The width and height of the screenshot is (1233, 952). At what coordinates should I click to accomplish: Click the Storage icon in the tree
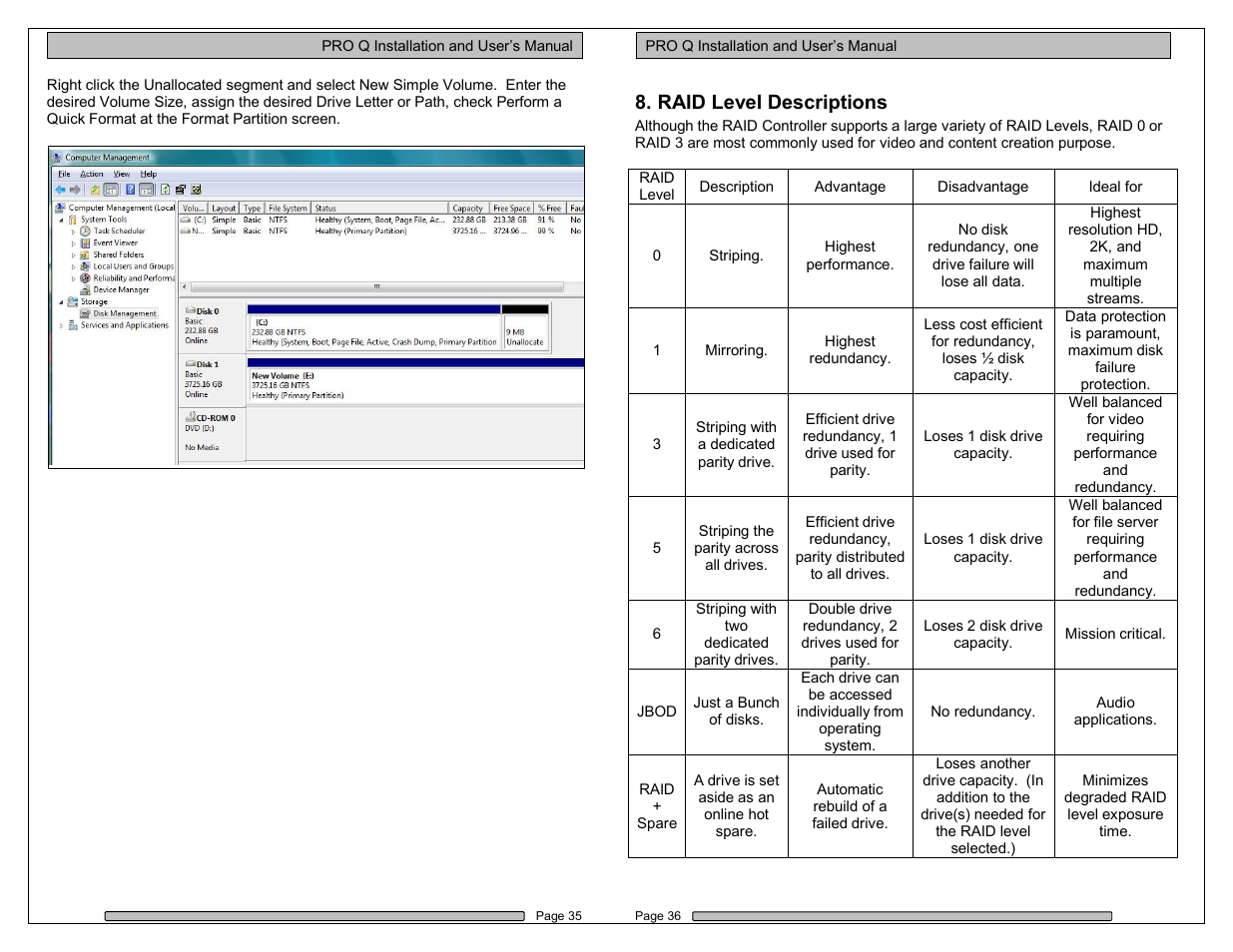(x=73, y=301)
